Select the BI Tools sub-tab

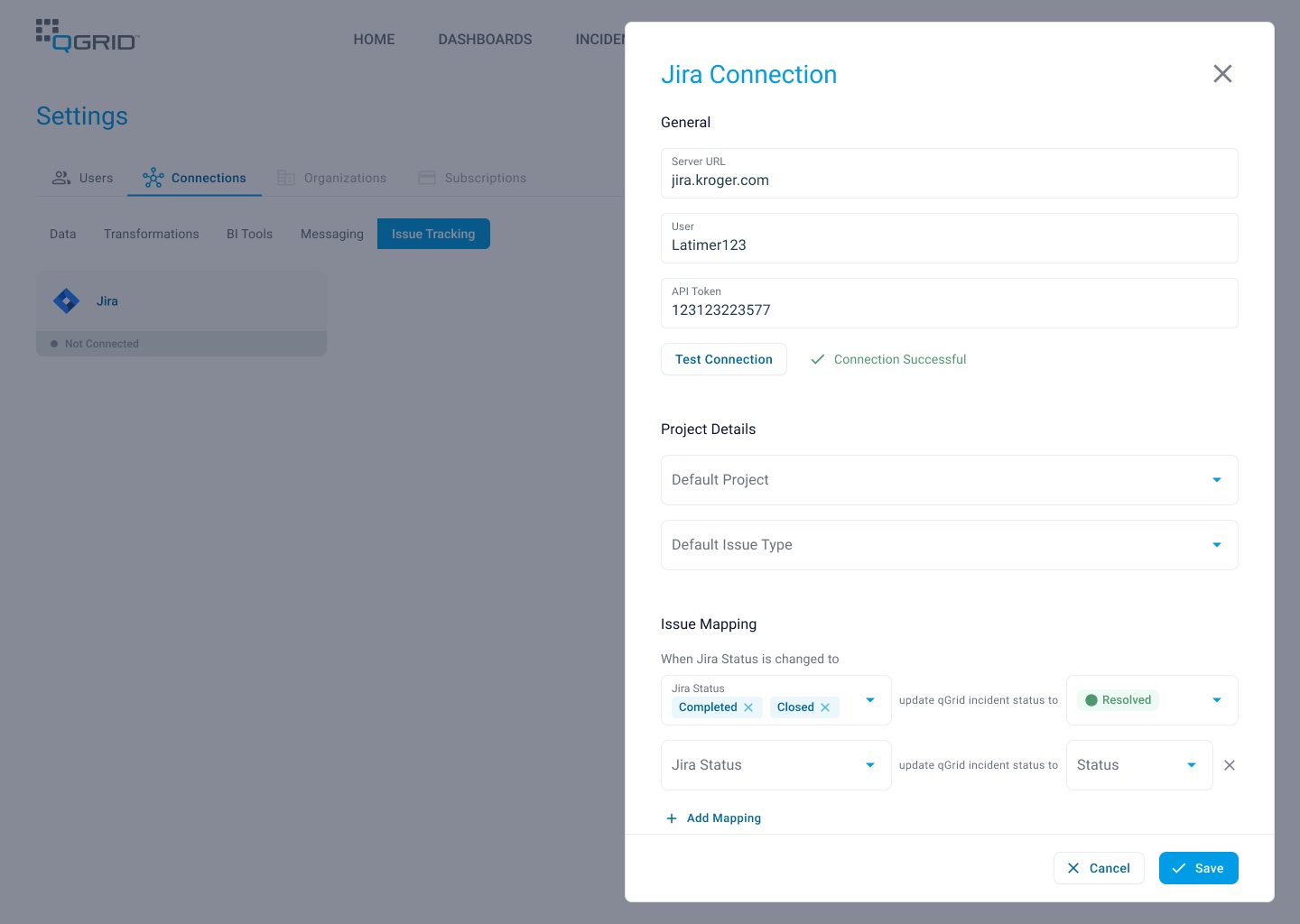249,234
